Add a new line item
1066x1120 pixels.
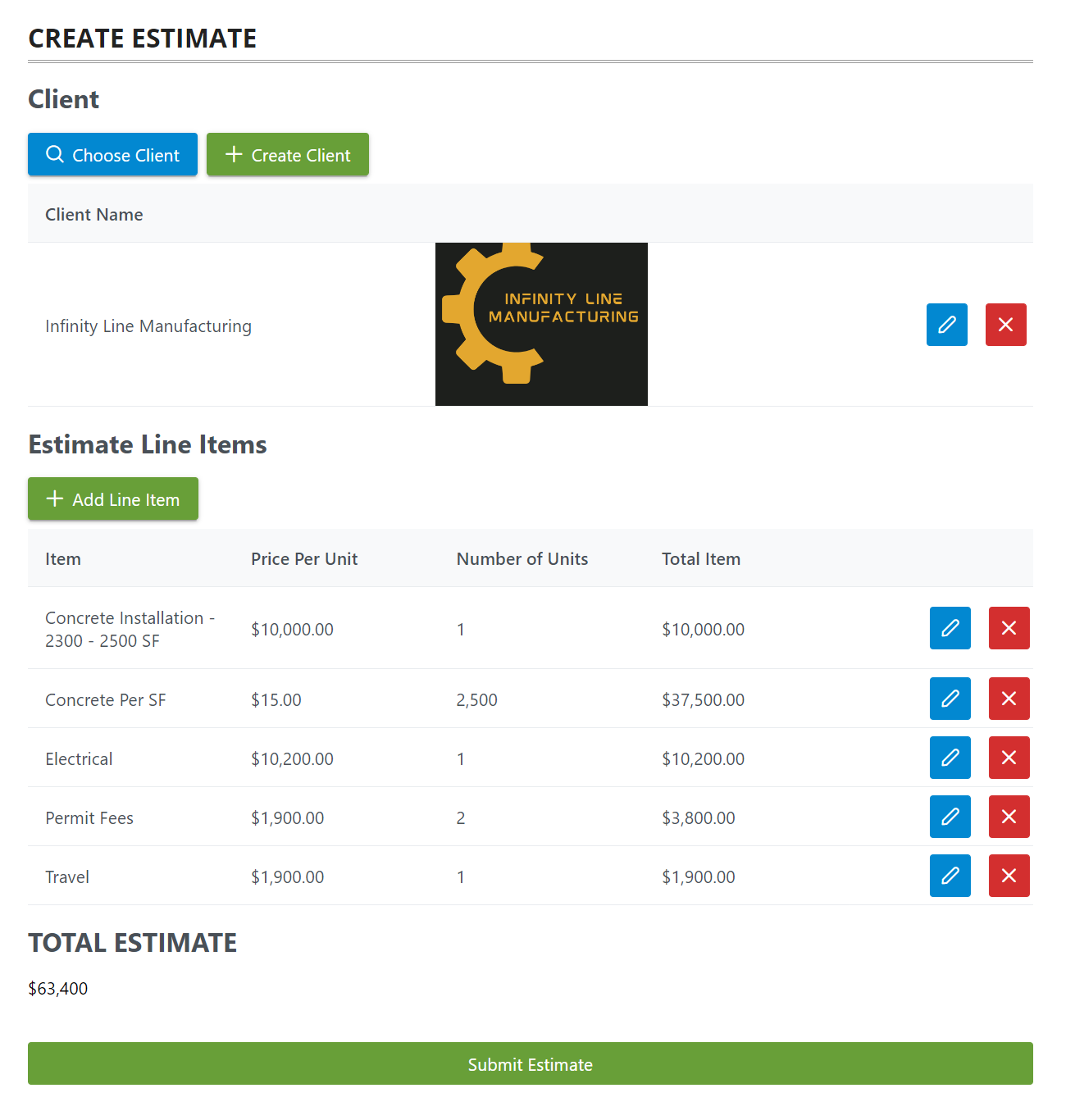point(113,499)
